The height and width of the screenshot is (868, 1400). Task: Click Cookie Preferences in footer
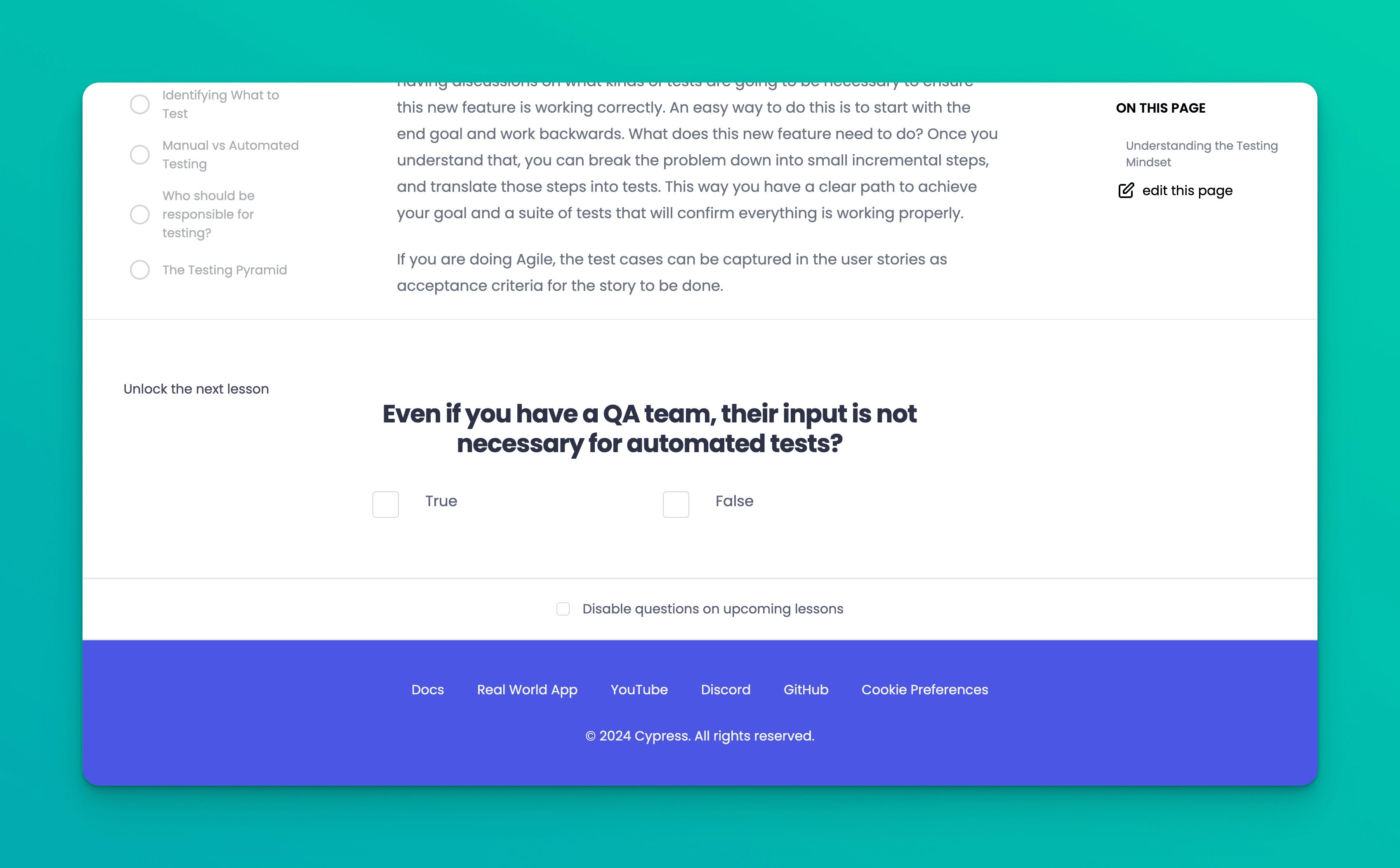point(925,689)
